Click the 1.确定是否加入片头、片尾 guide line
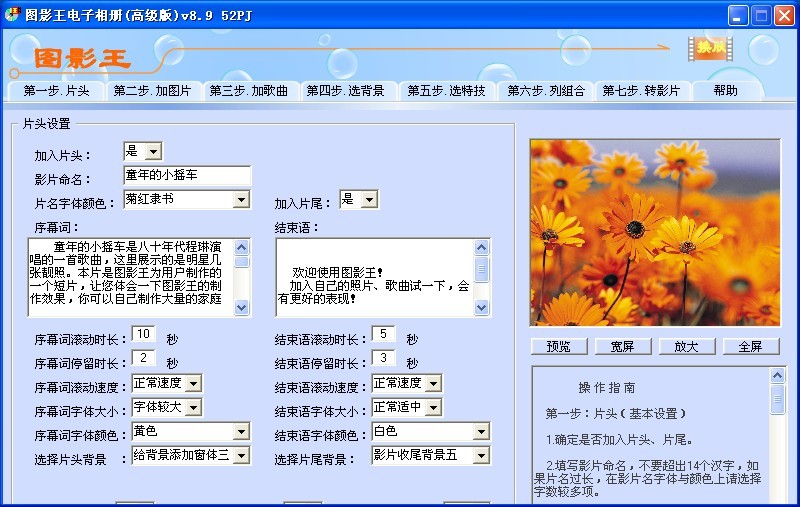This screenshot has width=800, height=507. tap(619, 440)
